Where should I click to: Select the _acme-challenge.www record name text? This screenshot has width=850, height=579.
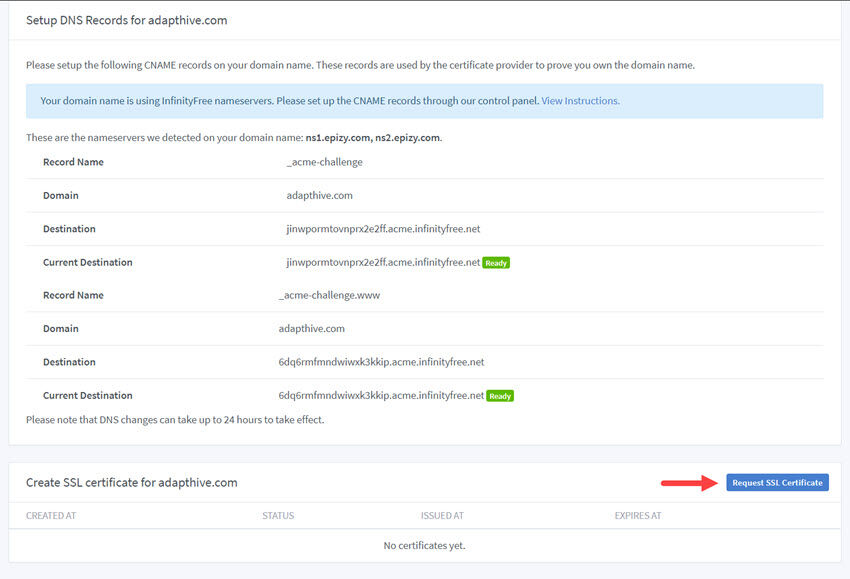click(x=327, y=295)
